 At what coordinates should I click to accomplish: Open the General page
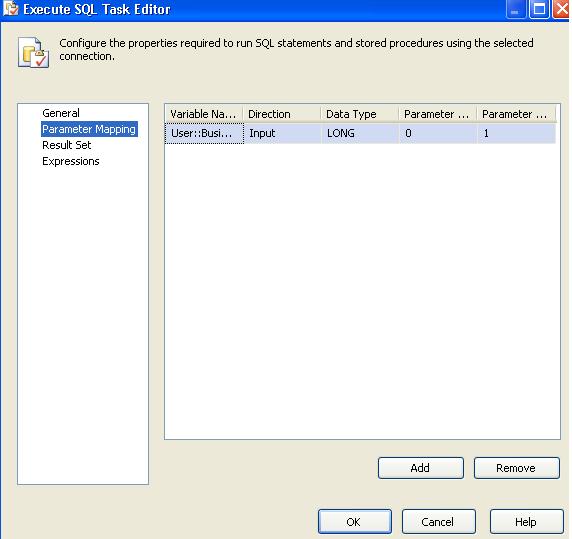click(x=61, y=113)
